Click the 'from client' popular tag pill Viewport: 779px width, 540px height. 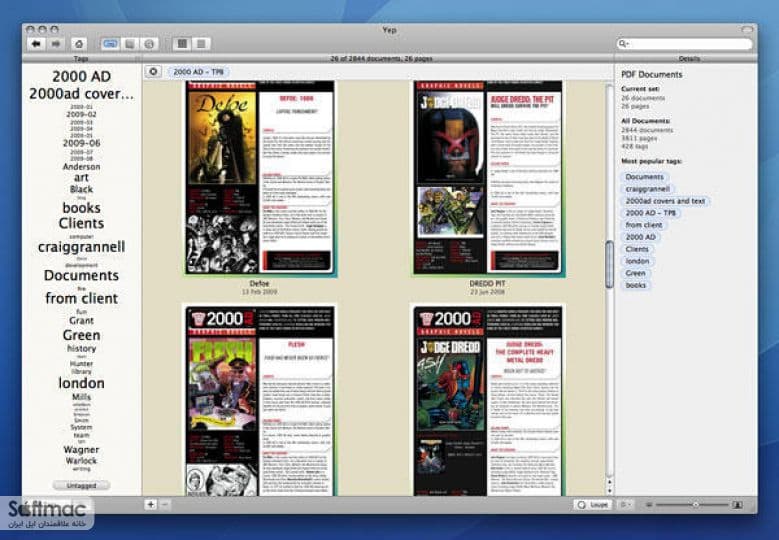[643, 225]
